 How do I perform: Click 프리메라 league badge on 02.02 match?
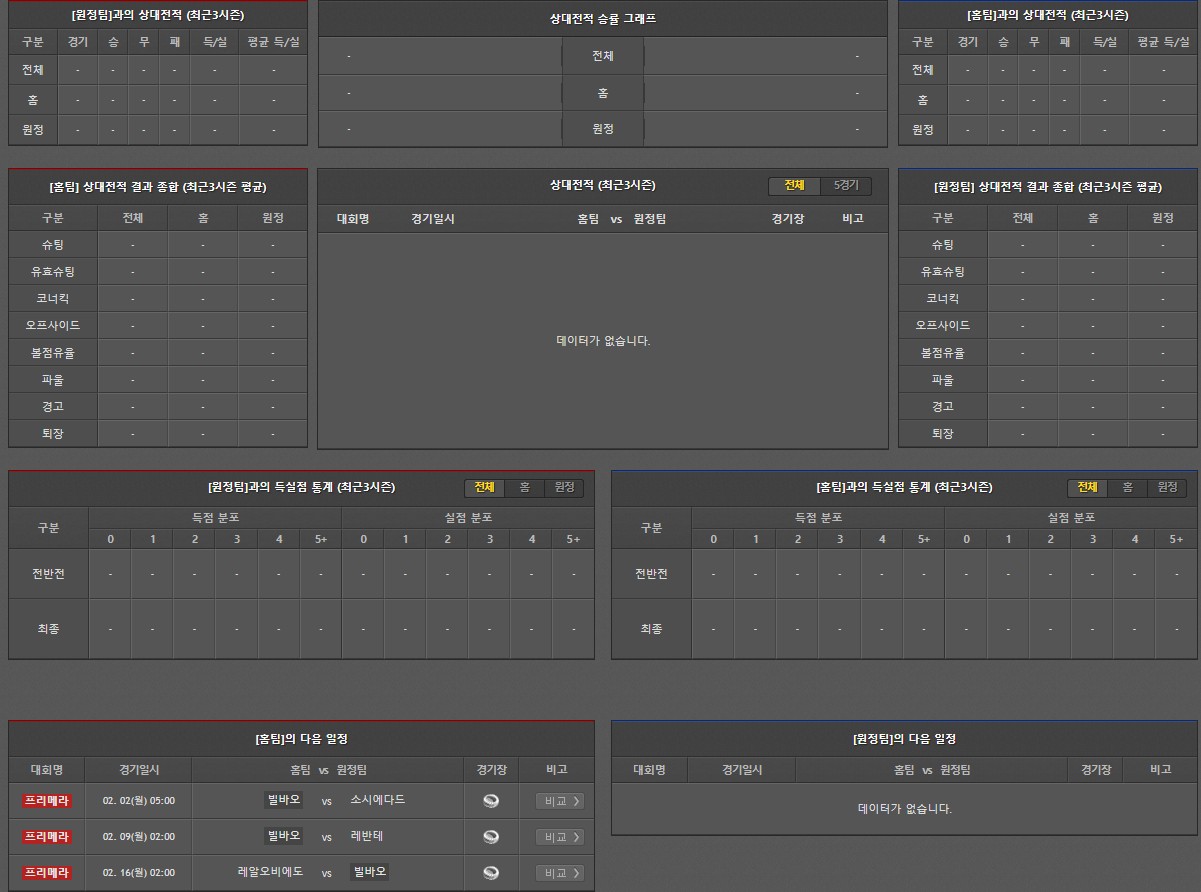(47, 801)
